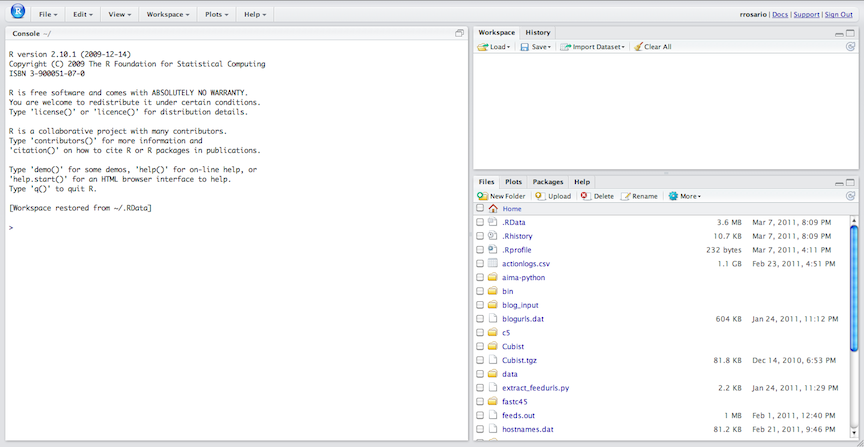Screen dimensions: 864x447
Task: Expand the Import Dataset dropdown
Action: (x=592, y=47)
